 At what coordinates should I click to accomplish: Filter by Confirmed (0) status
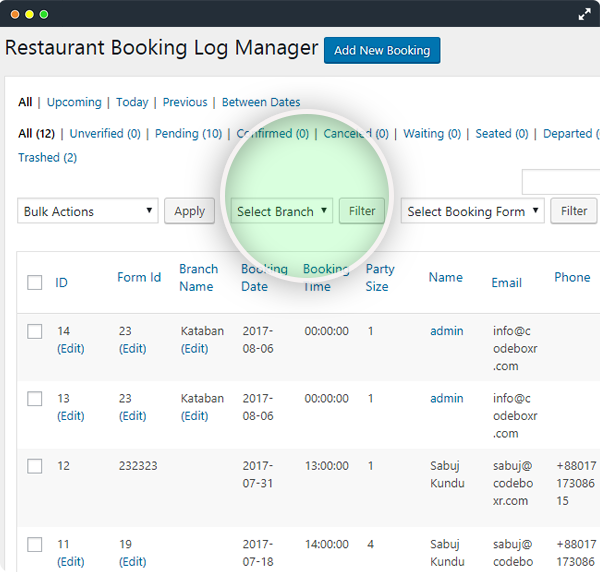[272, 134]
